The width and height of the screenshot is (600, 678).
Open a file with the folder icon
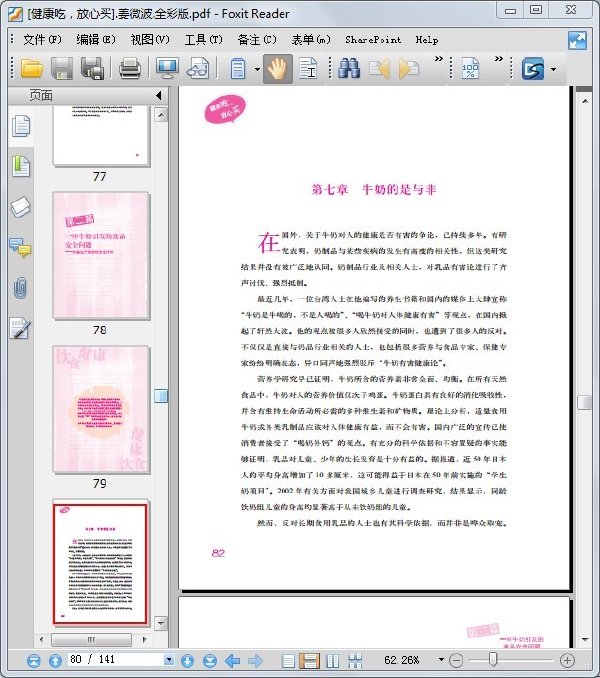point(32,69)
